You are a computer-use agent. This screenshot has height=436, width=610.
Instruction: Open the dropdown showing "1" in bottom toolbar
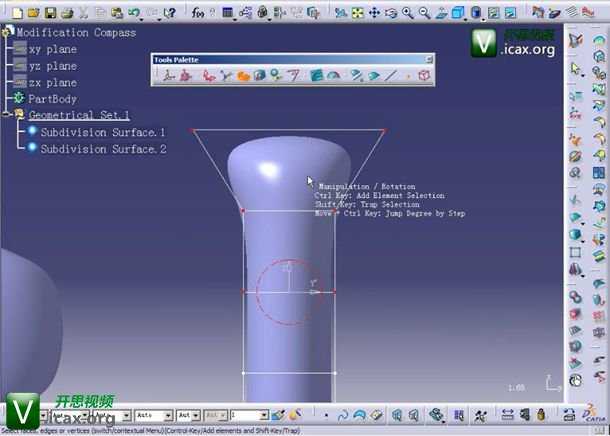(250, 414)
